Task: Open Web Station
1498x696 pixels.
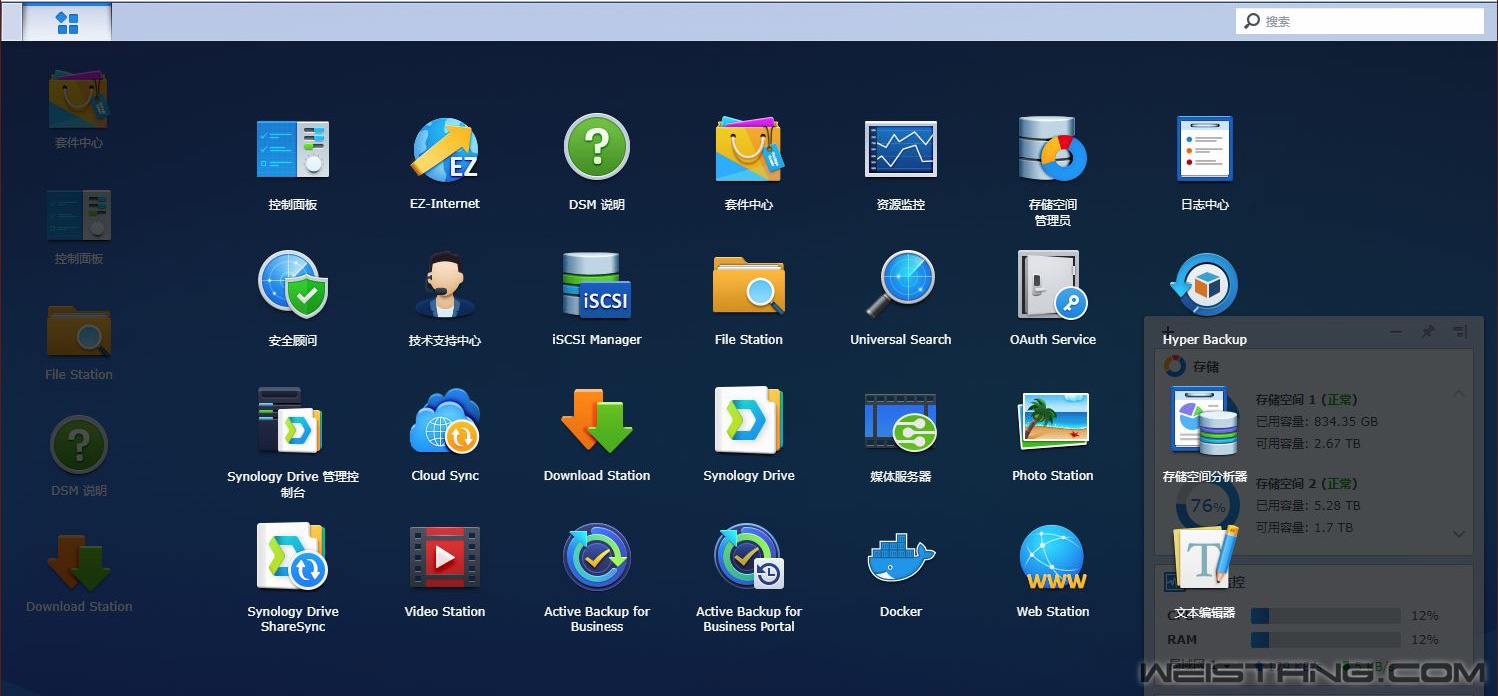Action: 1052,558
